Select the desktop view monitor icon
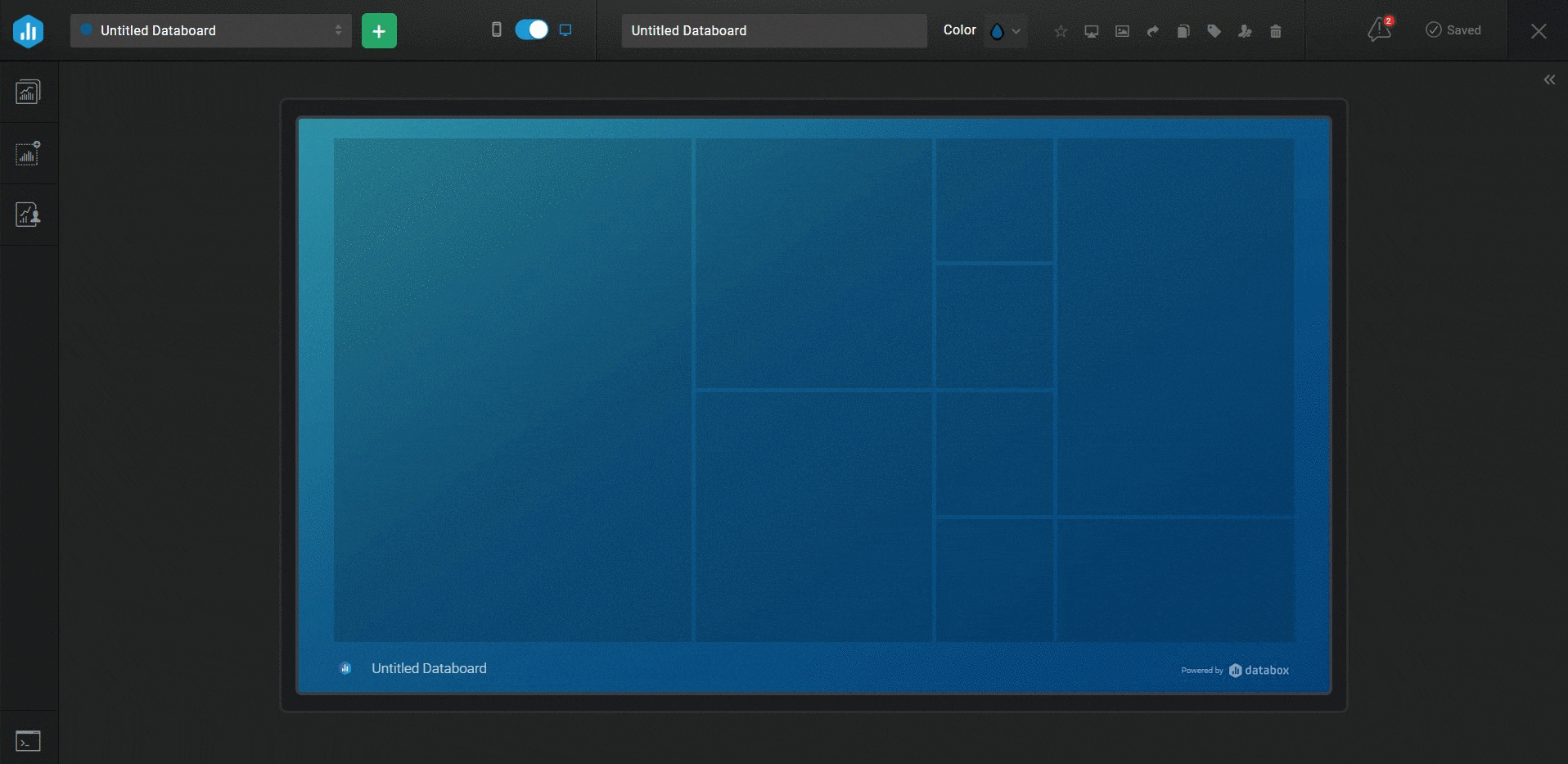The width and height of the screenshot is (1568, 764). pyautogui.click(x=565, y=30)
